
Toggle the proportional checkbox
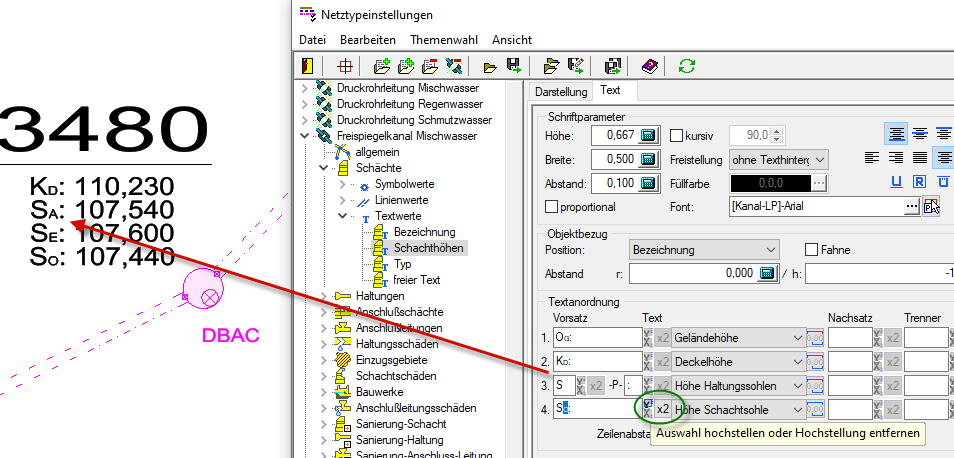pyautogui.click(x=552, y=207)
